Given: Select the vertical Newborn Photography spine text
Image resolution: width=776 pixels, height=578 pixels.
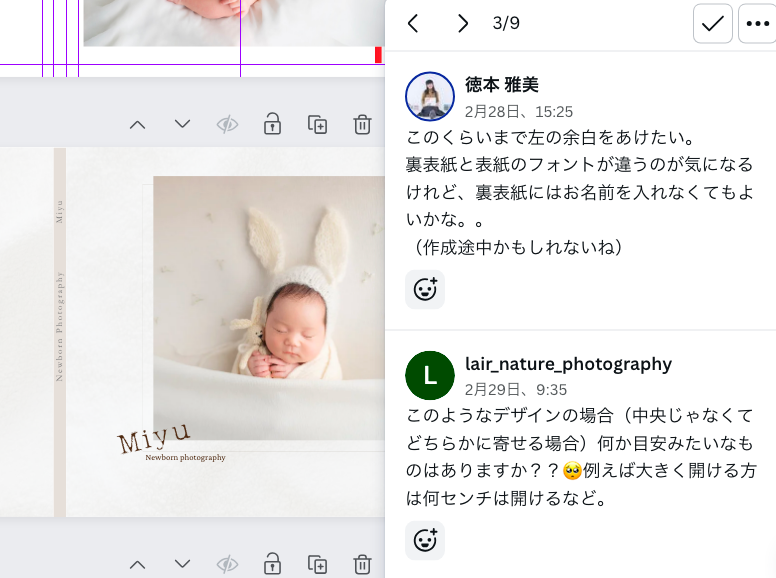Looking at the screenshot, I should coord(59,327).
